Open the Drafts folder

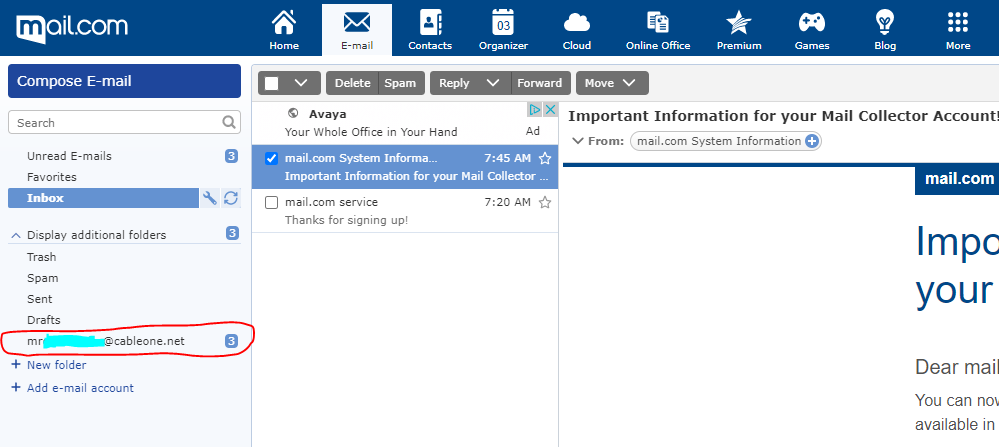point(43,320)
